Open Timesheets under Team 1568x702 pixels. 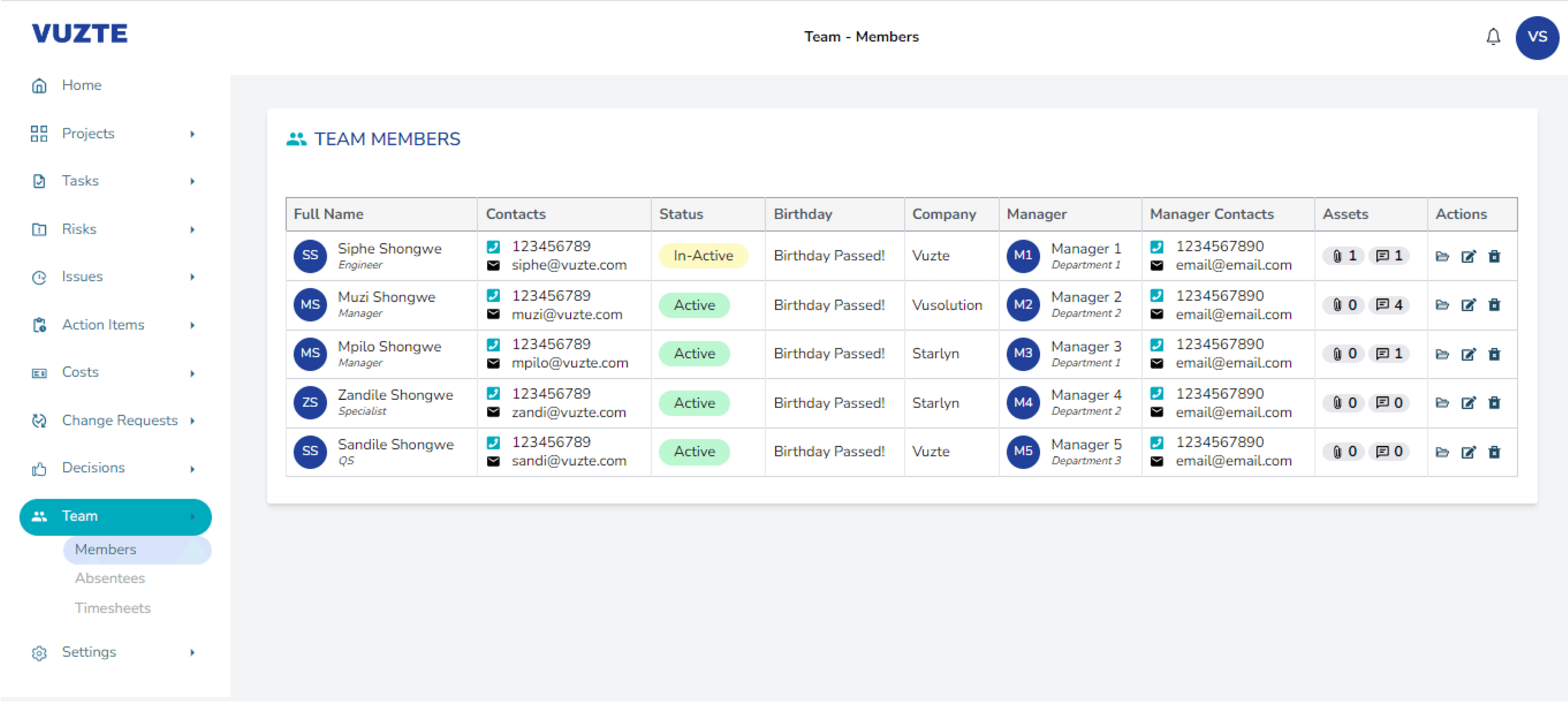point(113,608)
